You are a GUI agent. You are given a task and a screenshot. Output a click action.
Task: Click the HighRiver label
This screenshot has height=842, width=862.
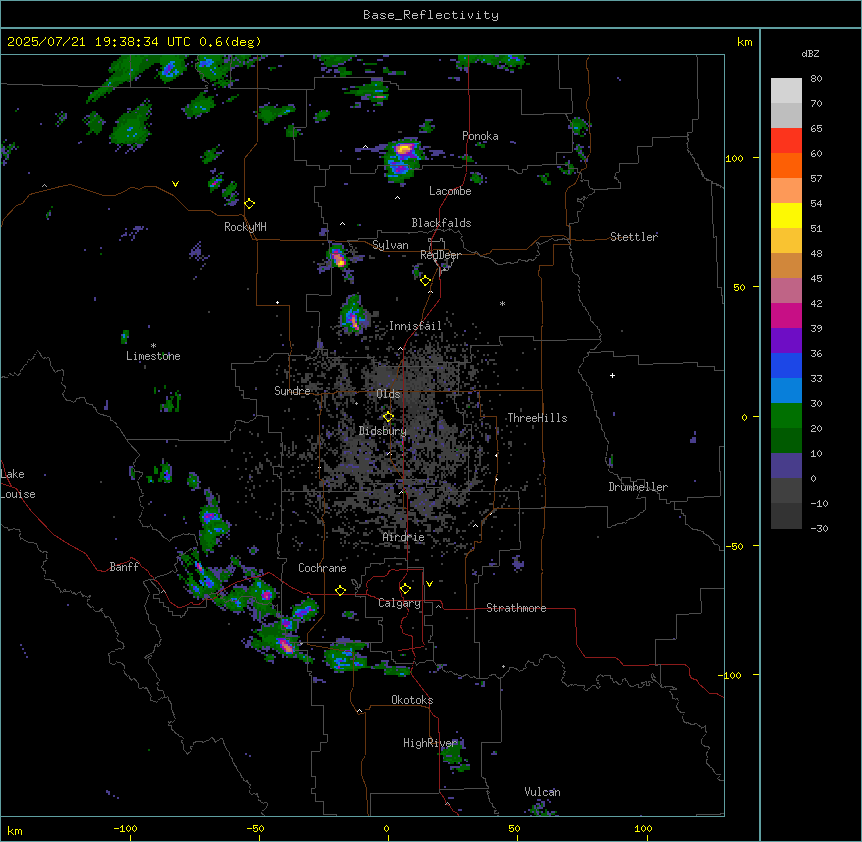(x=430, y=743)
